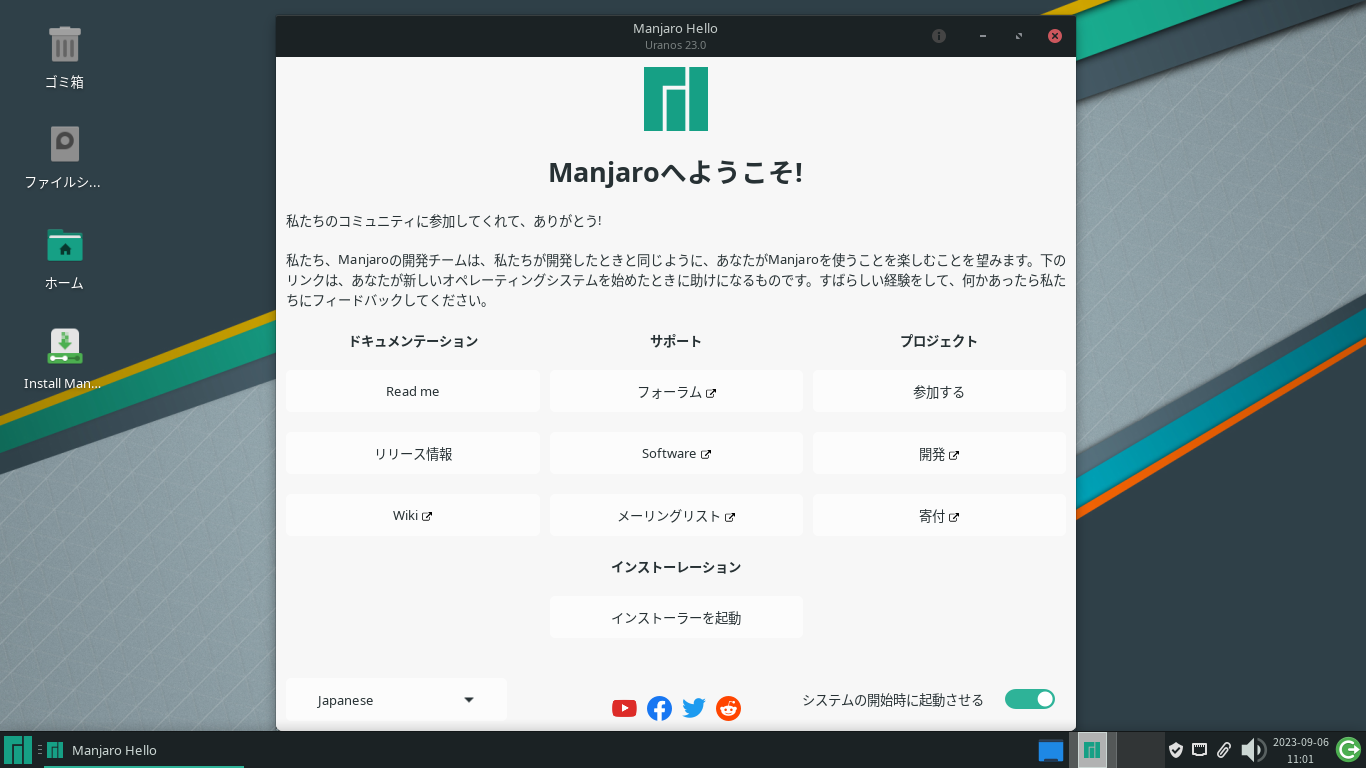Select Manjaro Hello taskbar window button
The height and width of the screenshot is (768, 1366).
click(x=144, y=750)
